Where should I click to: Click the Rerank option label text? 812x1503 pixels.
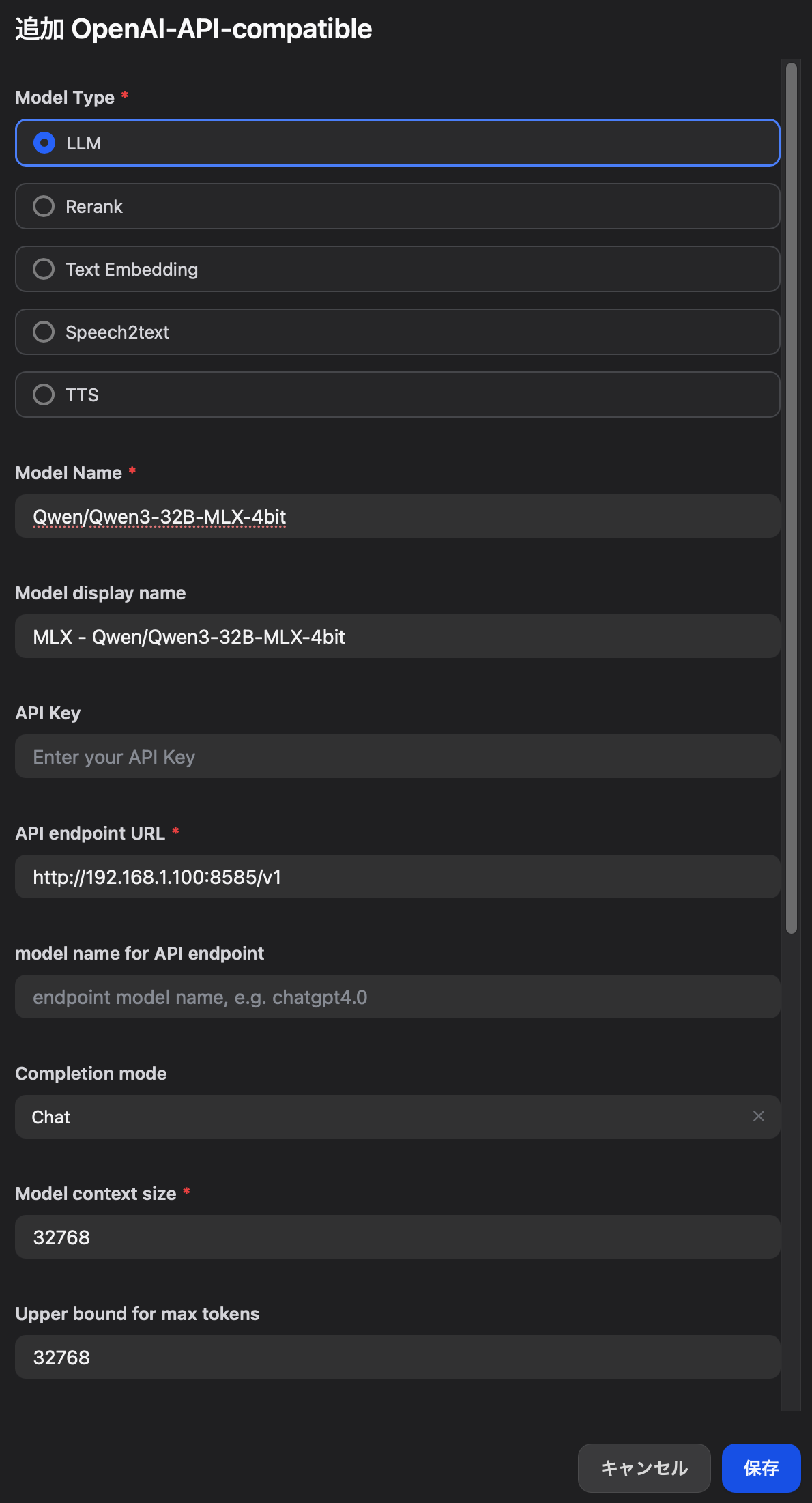[x=94, y=207]
